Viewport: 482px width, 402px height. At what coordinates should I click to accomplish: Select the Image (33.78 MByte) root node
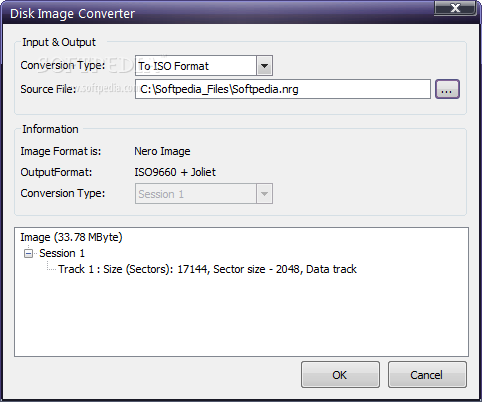click(x=71, y=237)
